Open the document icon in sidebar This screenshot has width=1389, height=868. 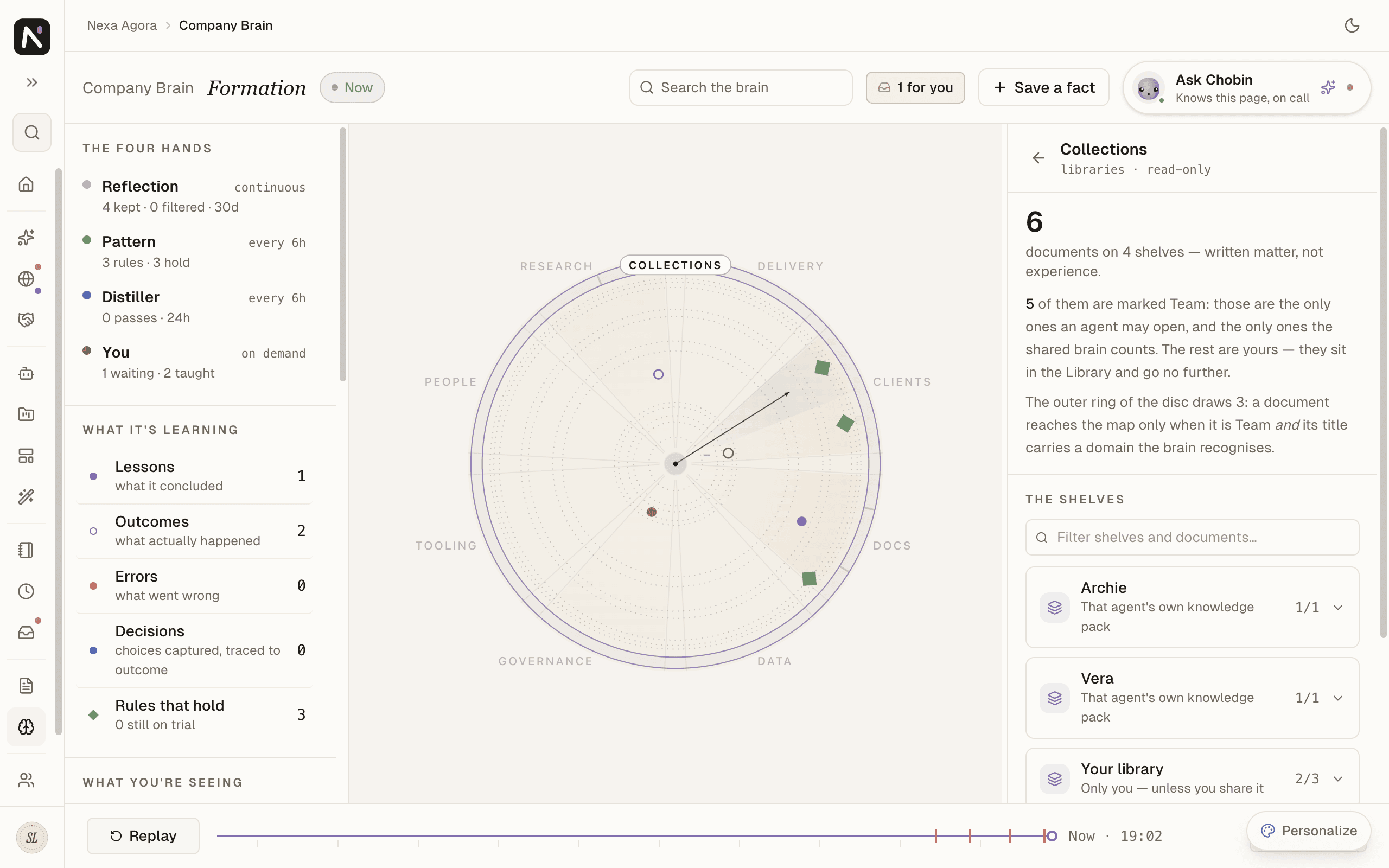pos(26,685)
